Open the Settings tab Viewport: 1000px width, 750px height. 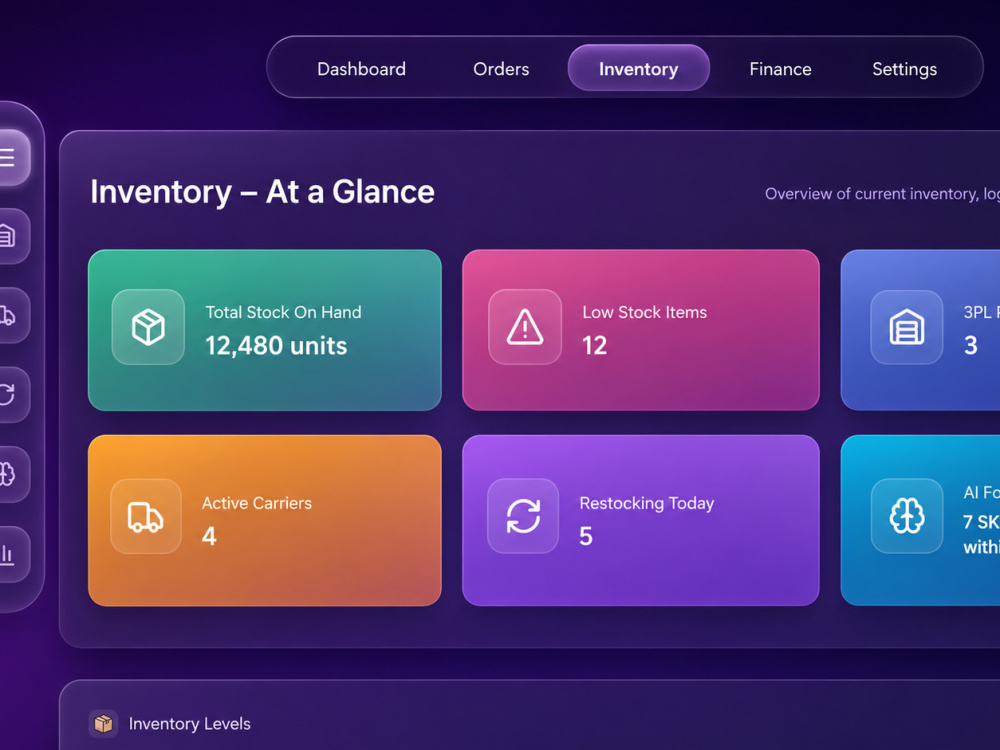[x=904, y=69]
